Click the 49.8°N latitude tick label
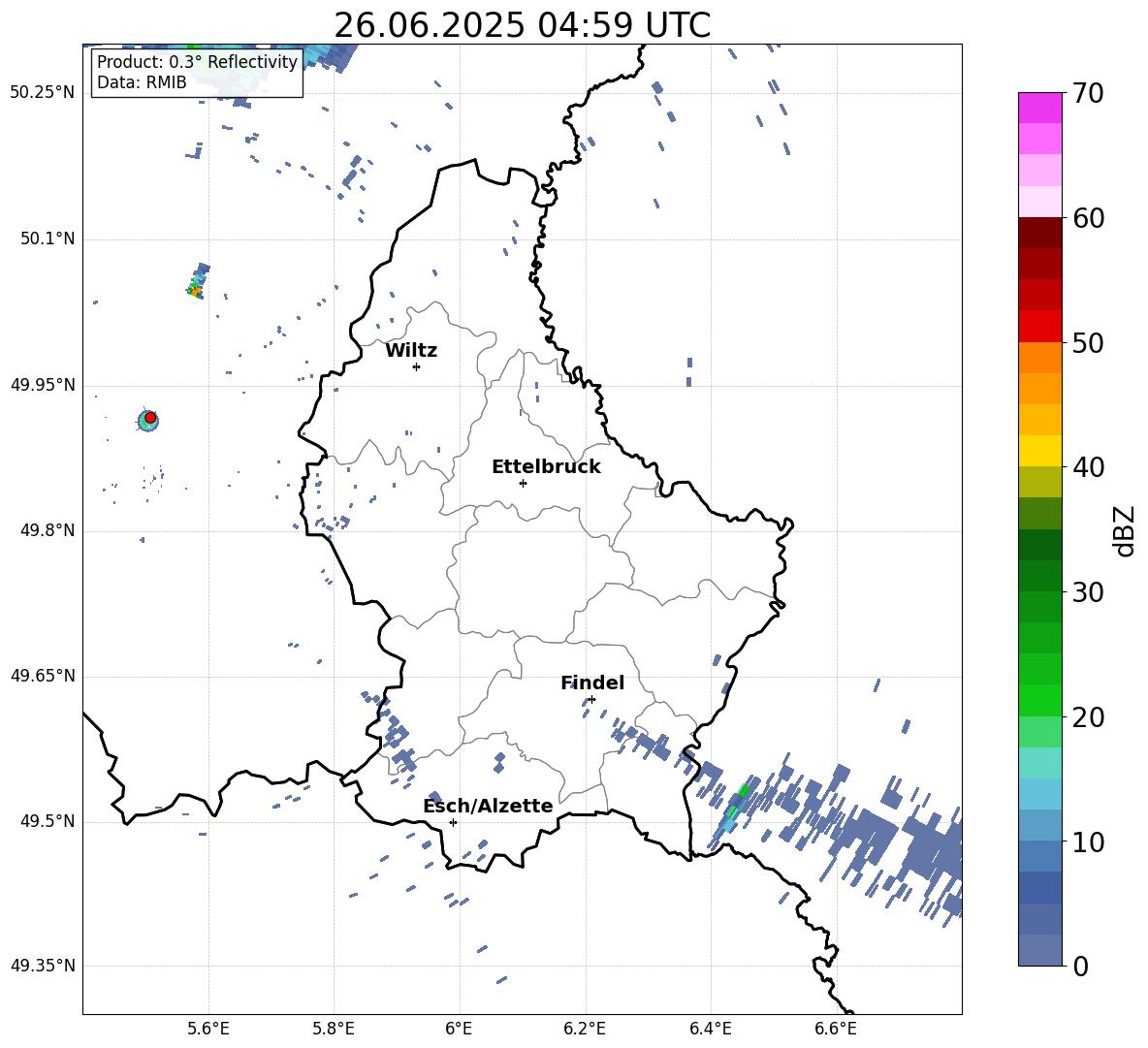 click(x=47, y=530)
